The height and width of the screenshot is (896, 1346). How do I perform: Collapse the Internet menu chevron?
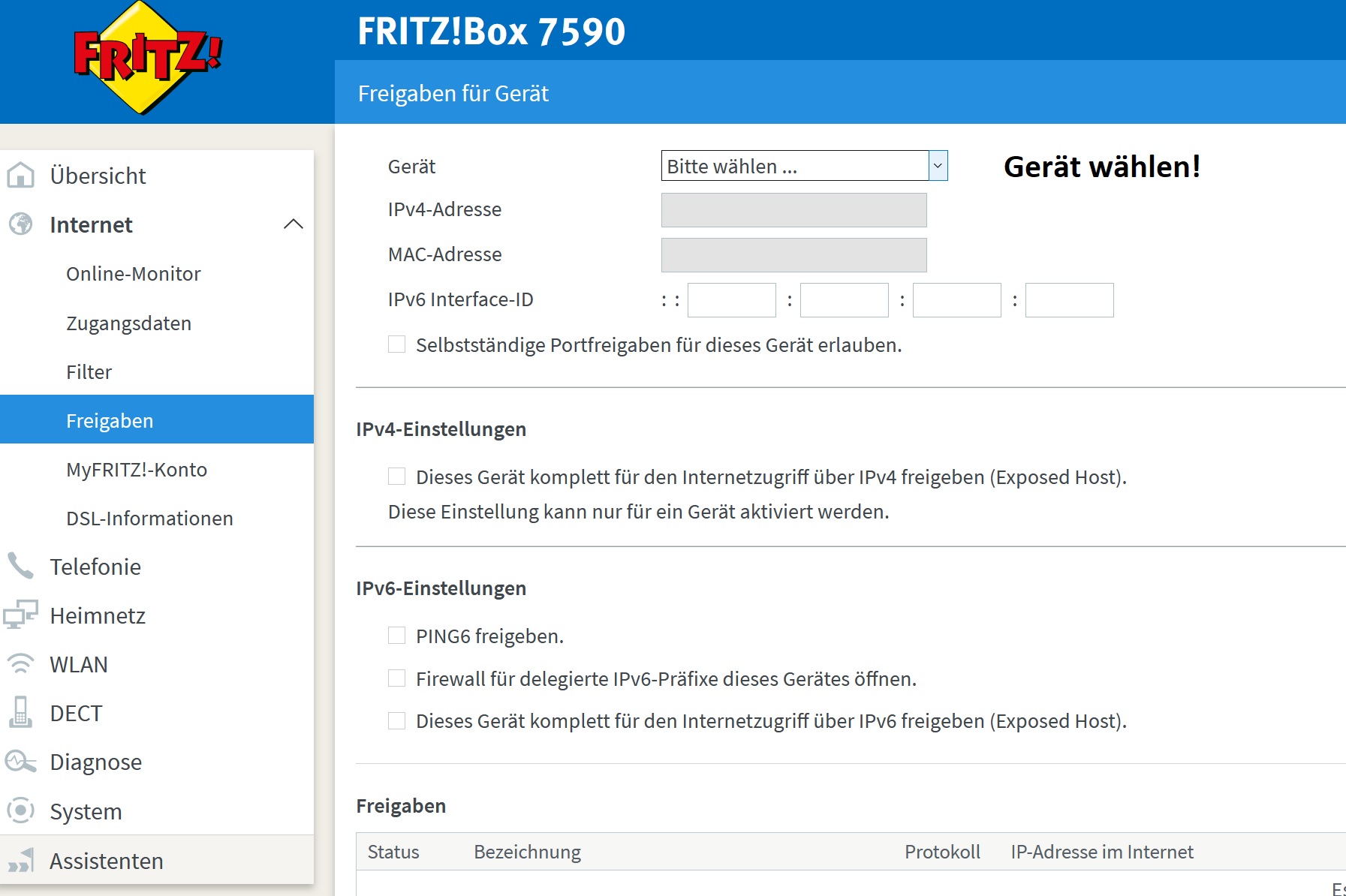(x=294, y=224)
